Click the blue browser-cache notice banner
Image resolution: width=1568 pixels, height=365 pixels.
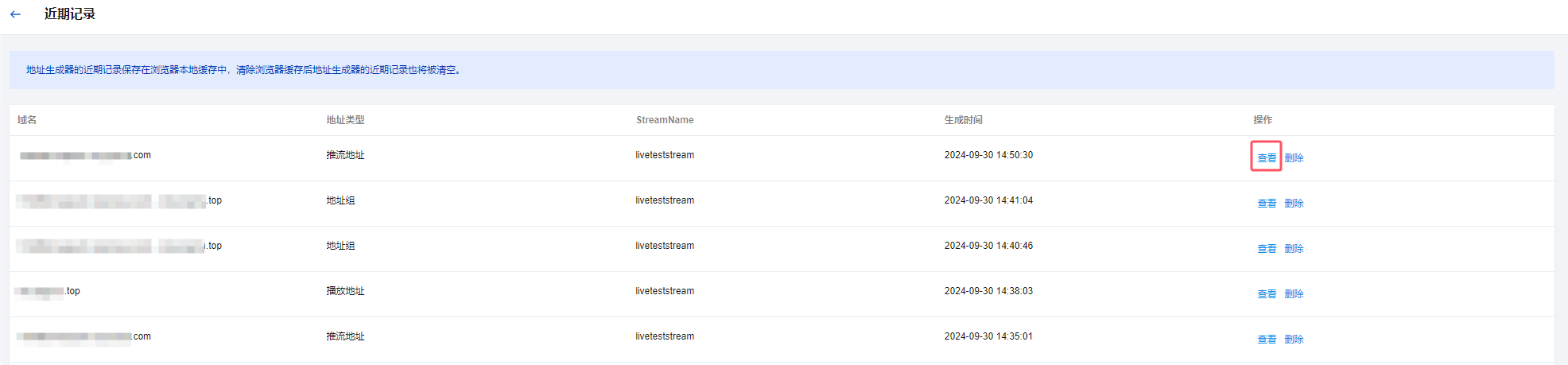coord(782,70)
